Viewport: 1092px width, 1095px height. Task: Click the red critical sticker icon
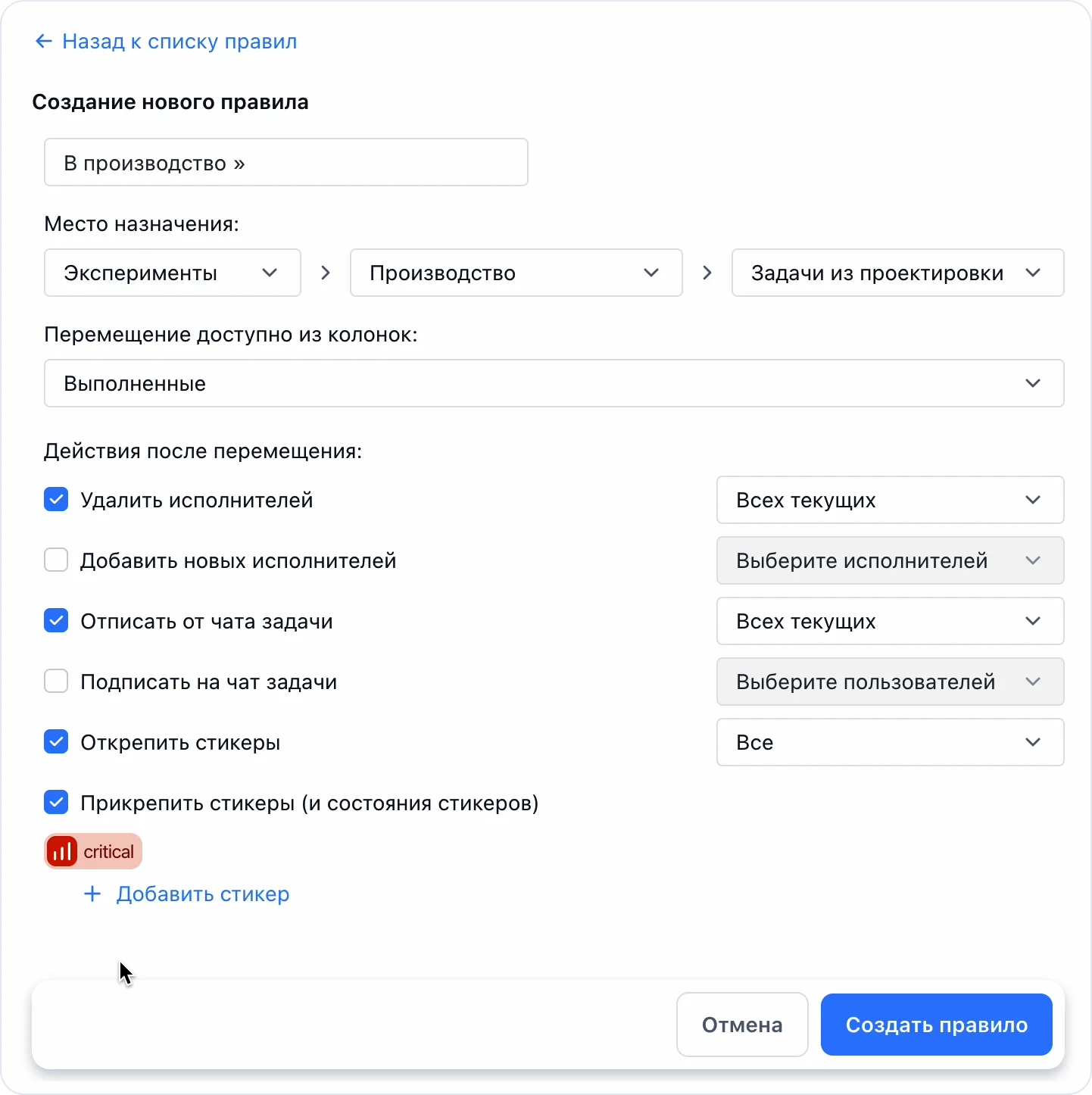(x=62, y=851)
